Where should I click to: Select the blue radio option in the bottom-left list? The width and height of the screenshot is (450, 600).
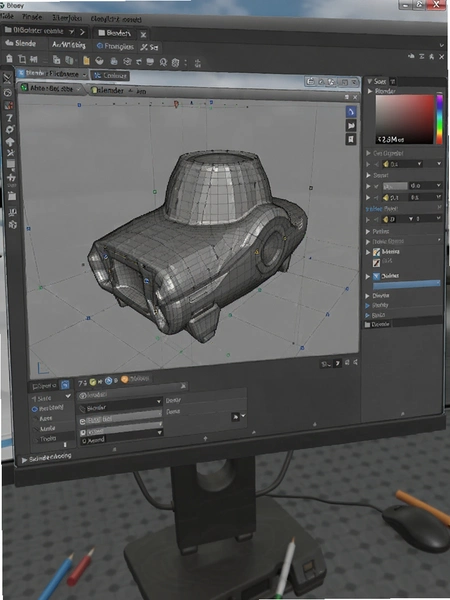click(34, 409)
